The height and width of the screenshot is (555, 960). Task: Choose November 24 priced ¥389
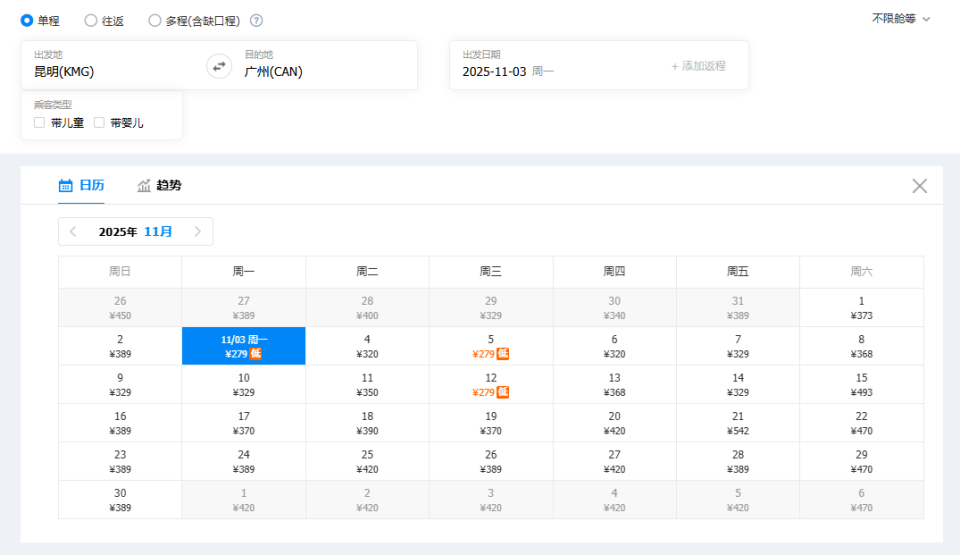pos(244,461)
